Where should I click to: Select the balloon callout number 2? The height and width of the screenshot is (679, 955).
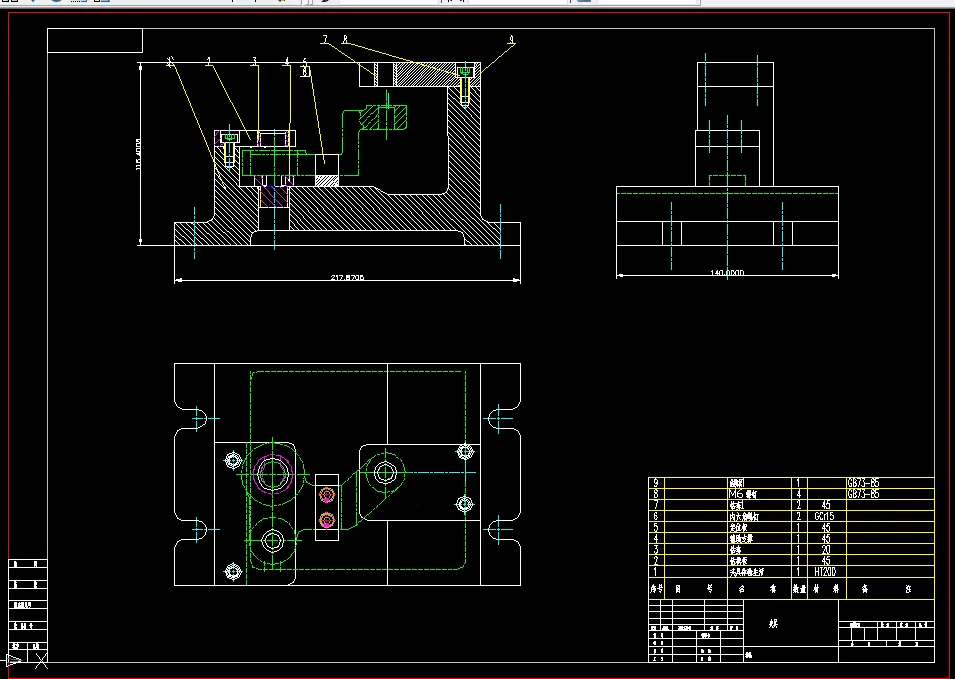coord(209,62)
